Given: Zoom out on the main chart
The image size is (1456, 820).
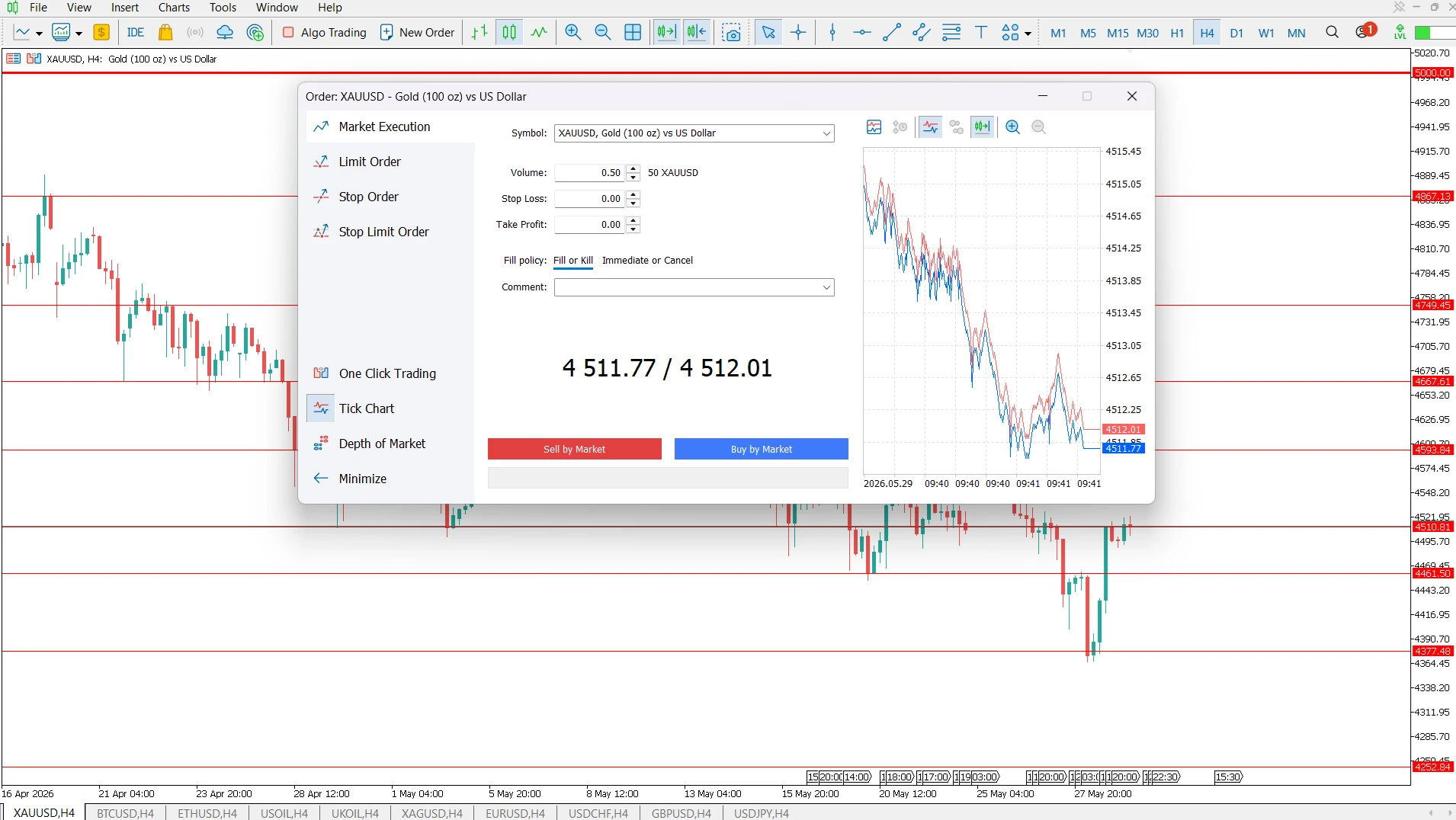Looking at the screenshot, I should [603, 33].
